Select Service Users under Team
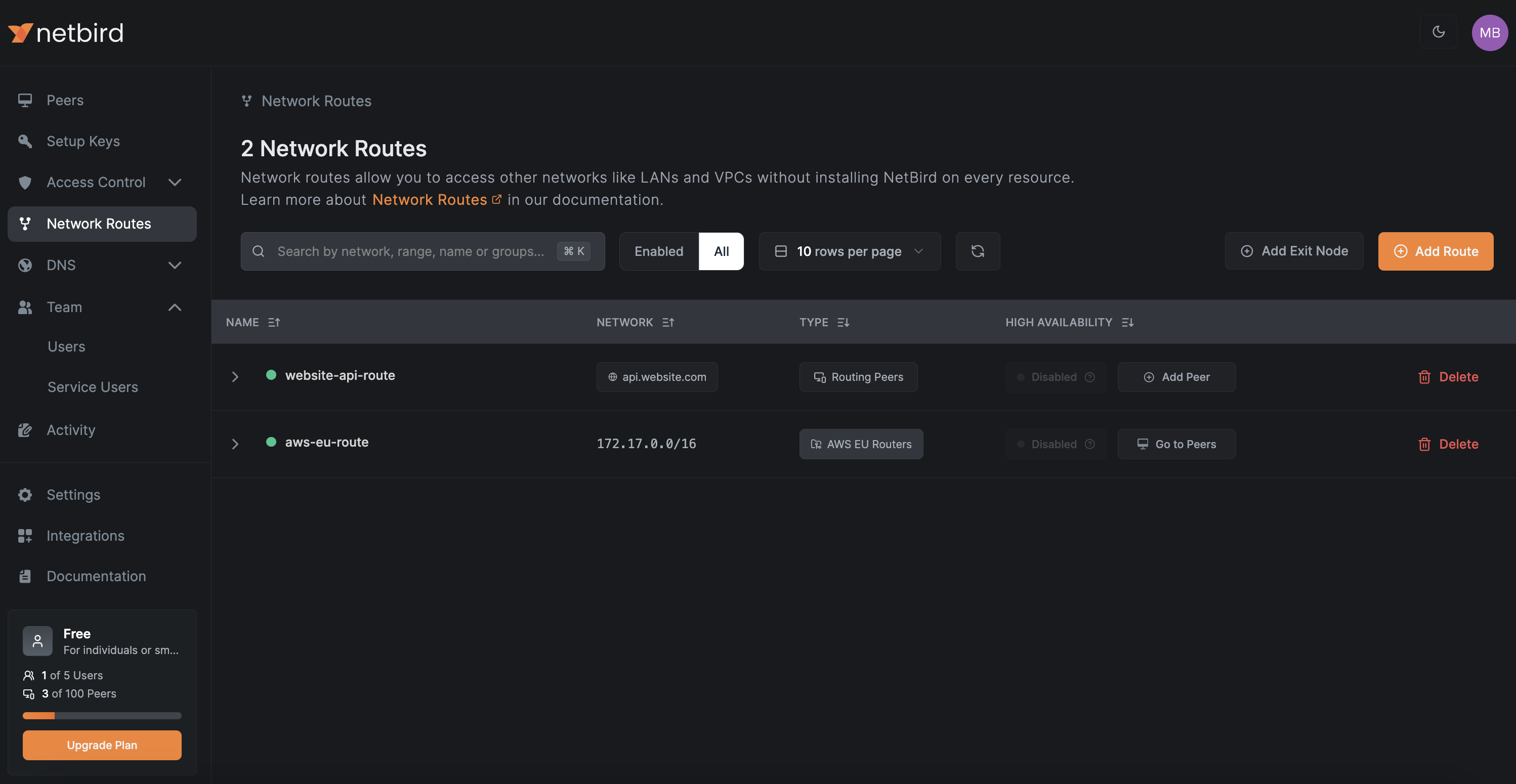Image resolution: width=1516 pixels, height=784 pixels. tap(93, 386)
